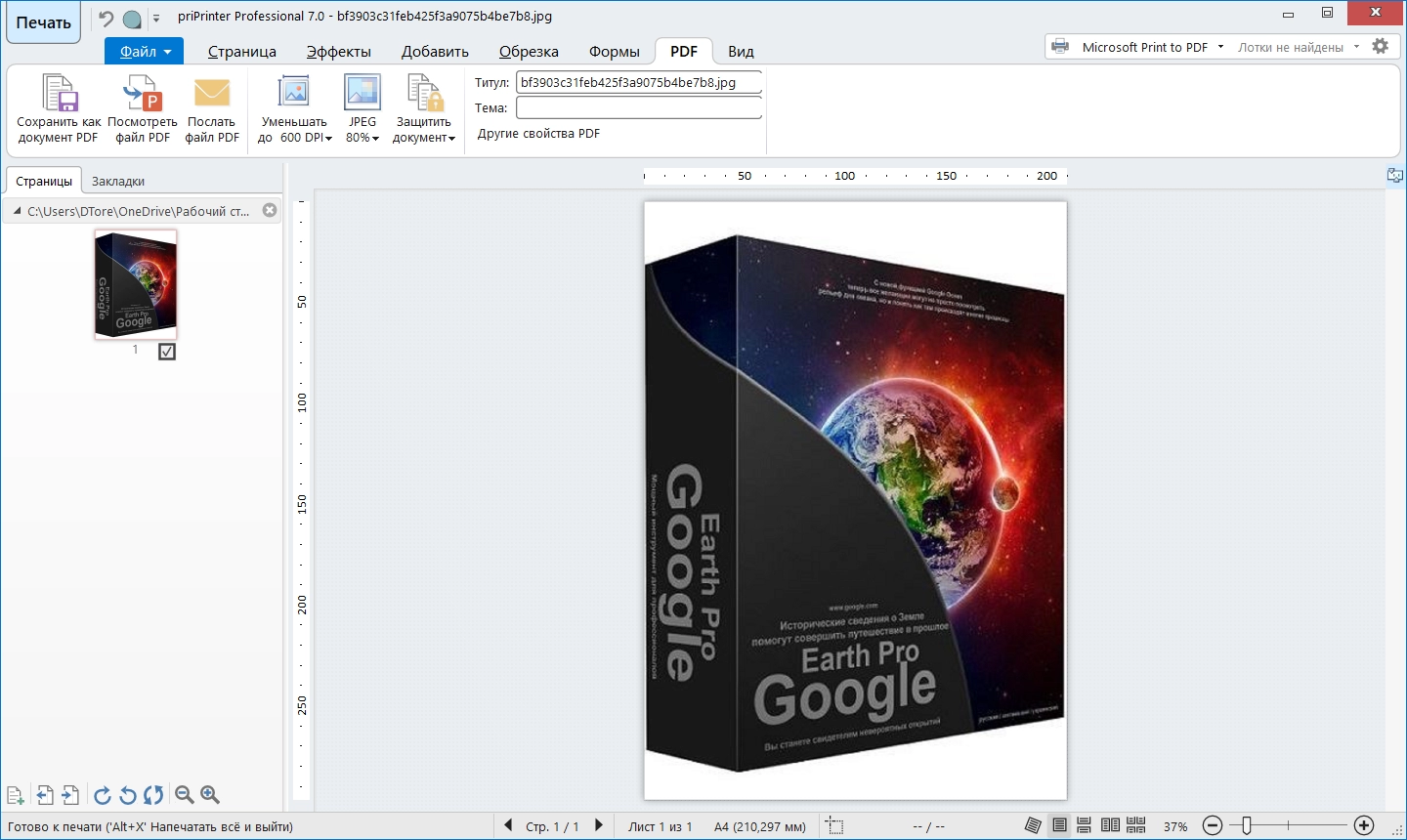Click the Save as PDF document icon
Screen dimensions: 1407x840
click(59, 94)
